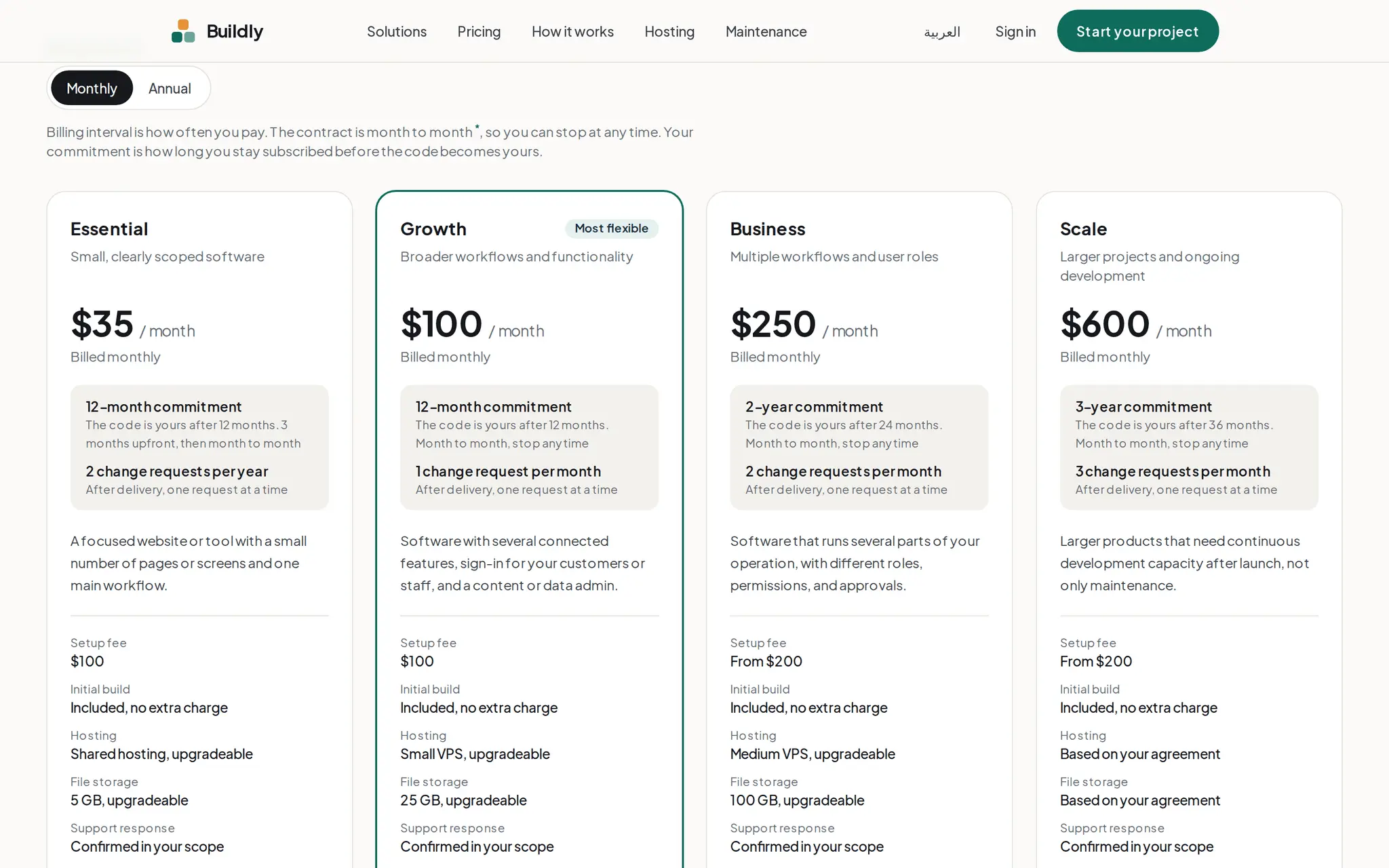Click the $250 price on Business
Viewport: 1389px width, 868px height.
pyautogui.click(x=772, y=324)
